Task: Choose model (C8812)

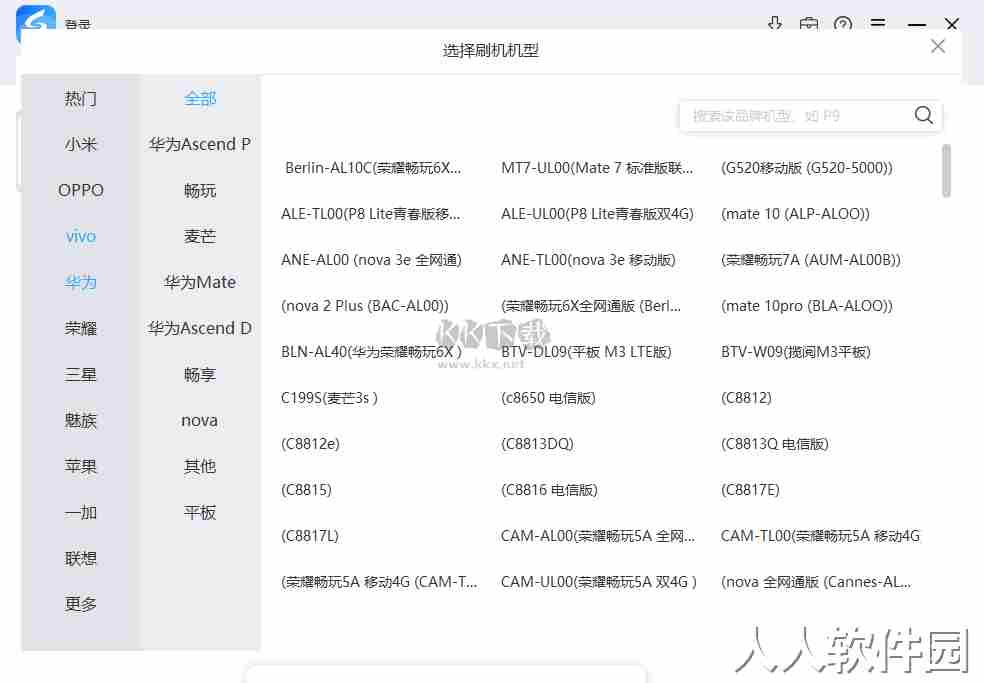Action: (746, 398)
